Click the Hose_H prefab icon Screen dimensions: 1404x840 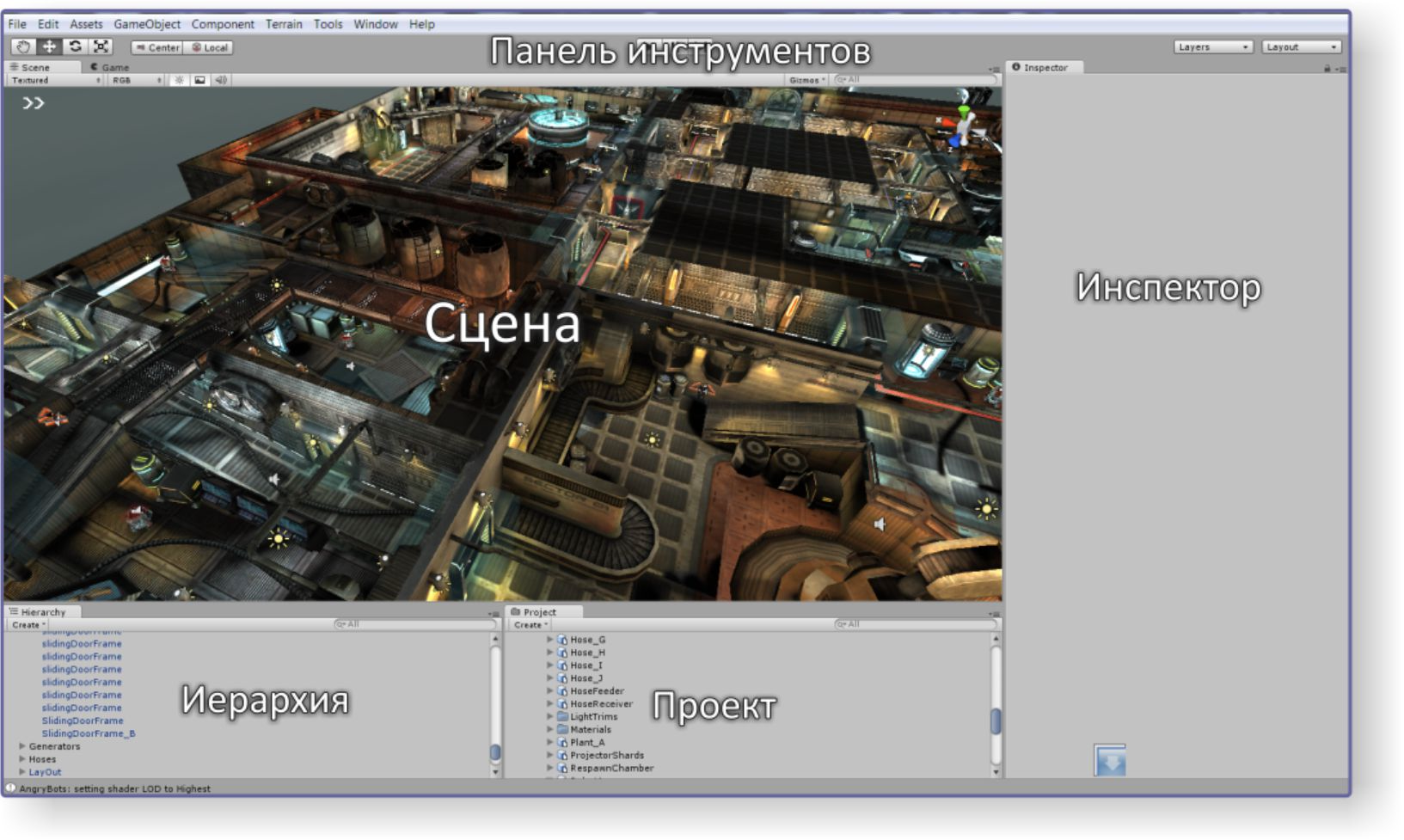(562, 653)
